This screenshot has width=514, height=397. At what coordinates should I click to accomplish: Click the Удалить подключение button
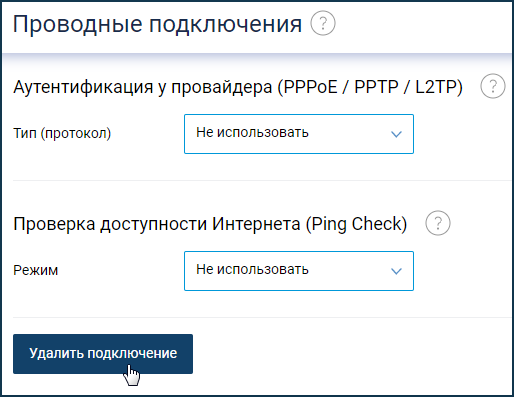103,354
